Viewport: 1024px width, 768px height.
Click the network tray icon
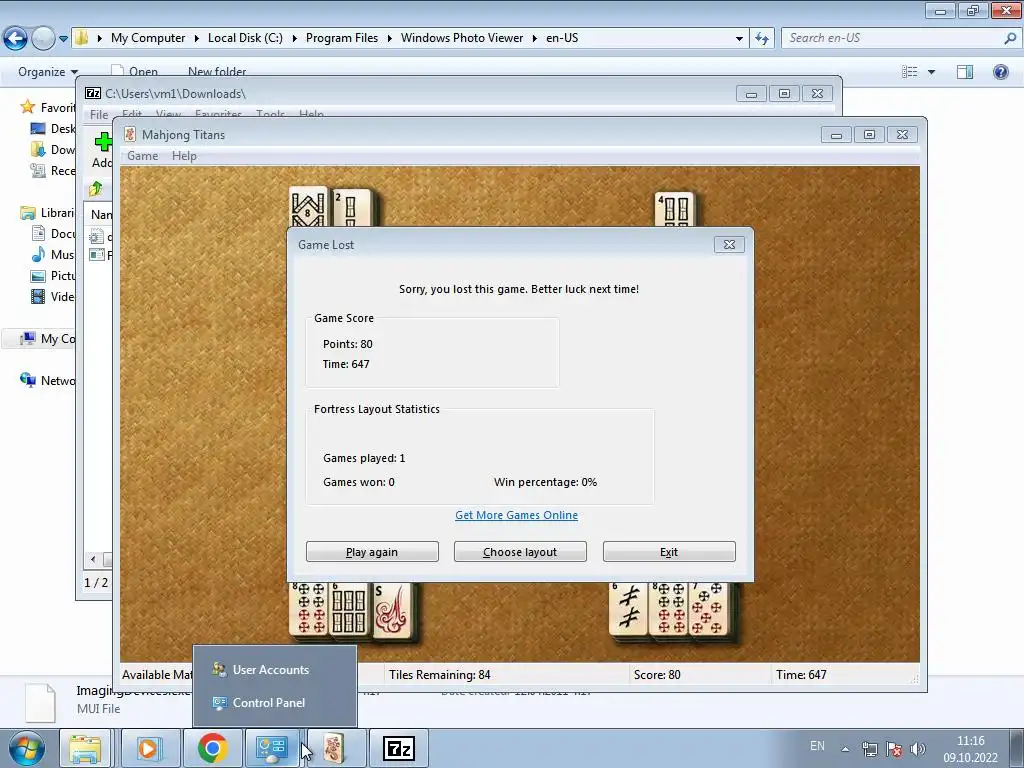[x=869, y=749]
